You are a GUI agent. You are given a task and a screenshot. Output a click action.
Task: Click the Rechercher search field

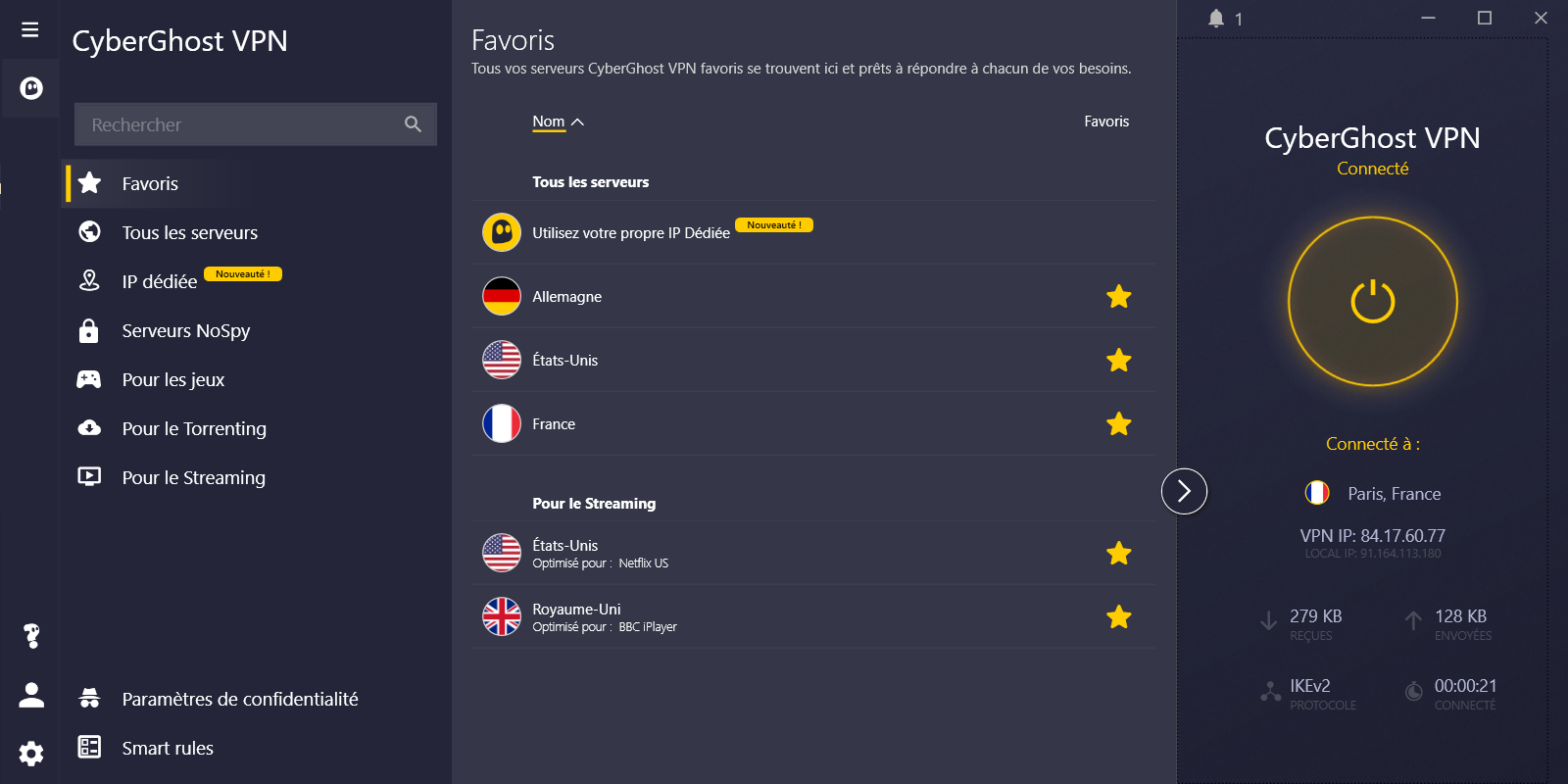tap(235, 124)
